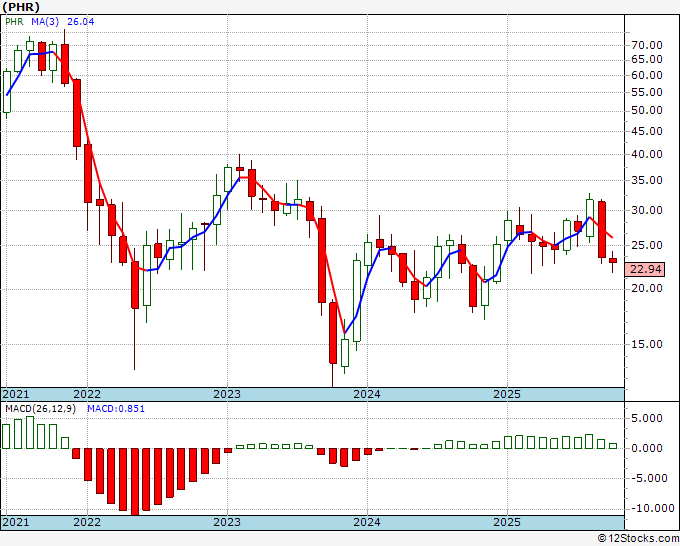Click 2025 on the price chart timeline
This screenshot has height=546, width=680.
tap(507, 394)
